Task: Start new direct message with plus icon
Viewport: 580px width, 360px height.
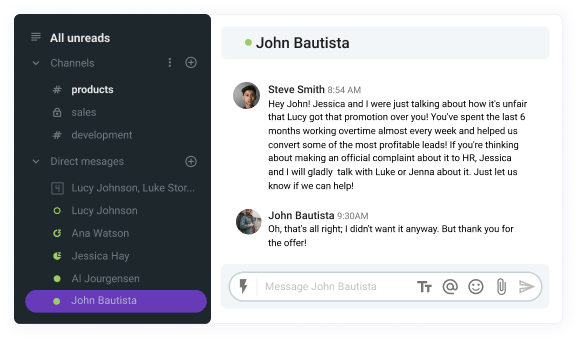Action: point(191,161)
